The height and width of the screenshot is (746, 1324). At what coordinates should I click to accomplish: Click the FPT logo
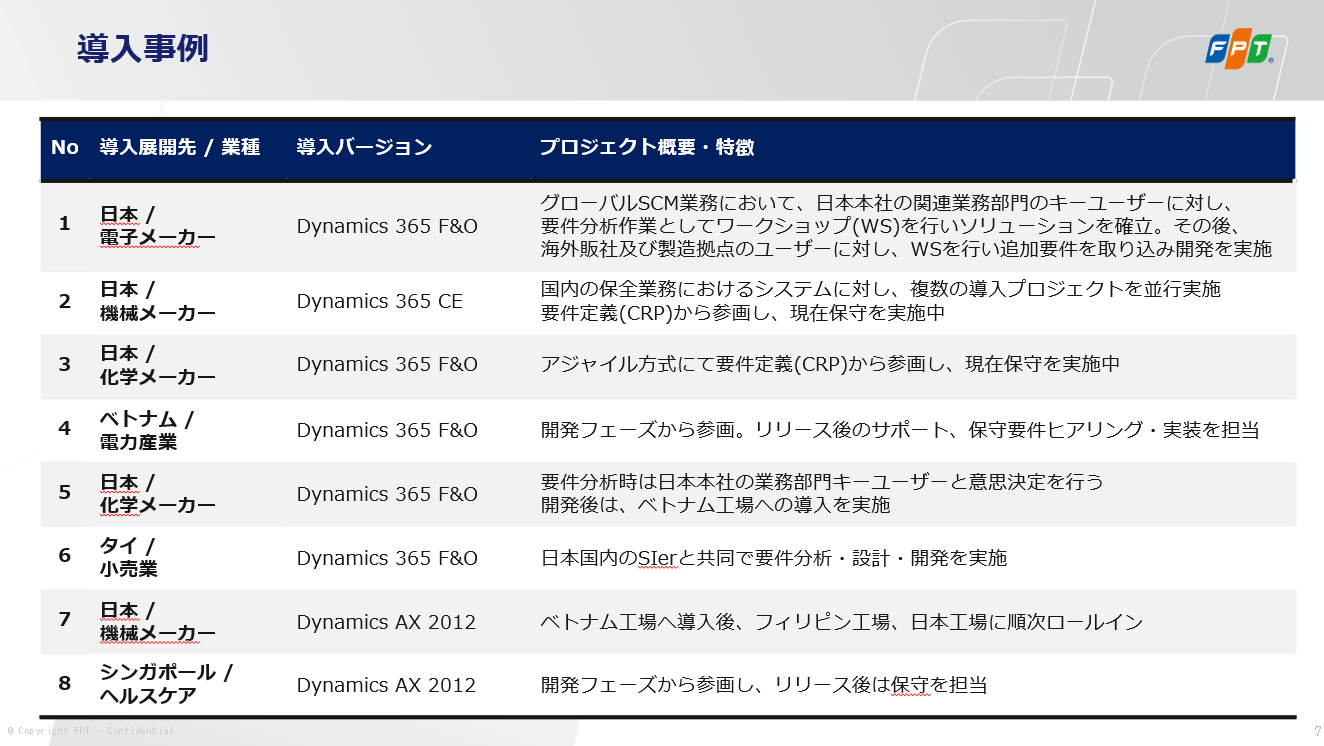[x=1239, y=51]
